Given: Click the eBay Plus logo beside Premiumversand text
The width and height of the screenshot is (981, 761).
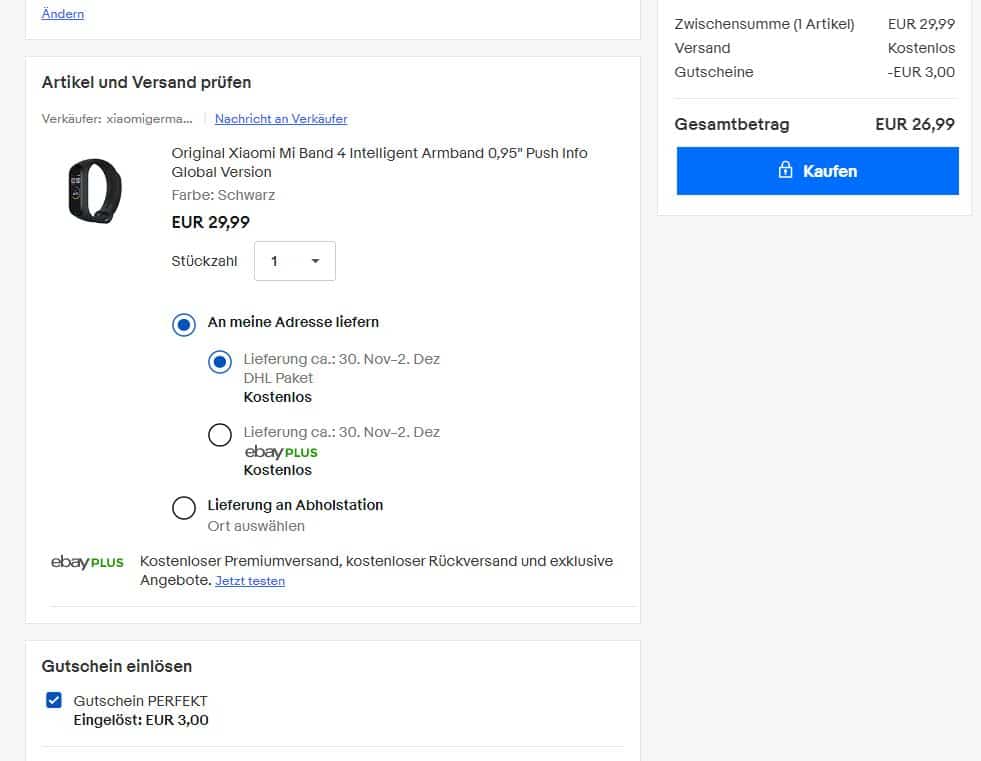Looking at the screenshot, I should click(87, 562).
